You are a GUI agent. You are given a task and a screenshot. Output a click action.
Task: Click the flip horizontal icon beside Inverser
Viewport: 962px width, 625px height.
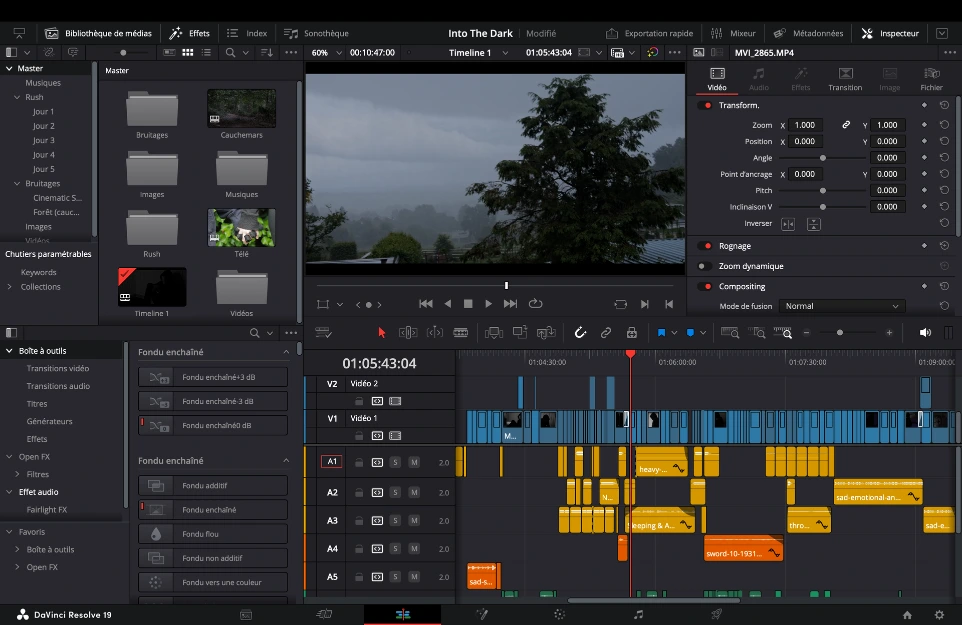[788, 224]
